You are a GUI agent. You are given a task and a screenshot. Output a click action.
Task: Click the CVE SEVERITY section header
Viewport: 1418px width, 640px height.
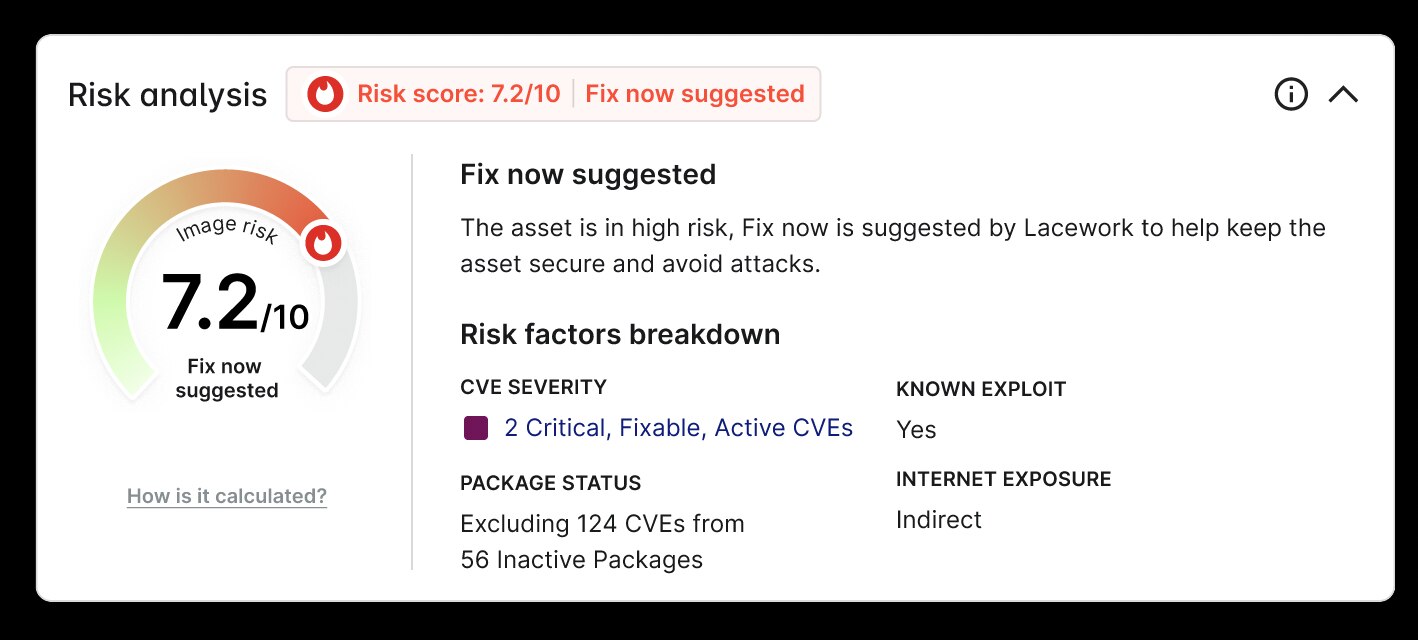pyautogui.click(x=533, y=387)
